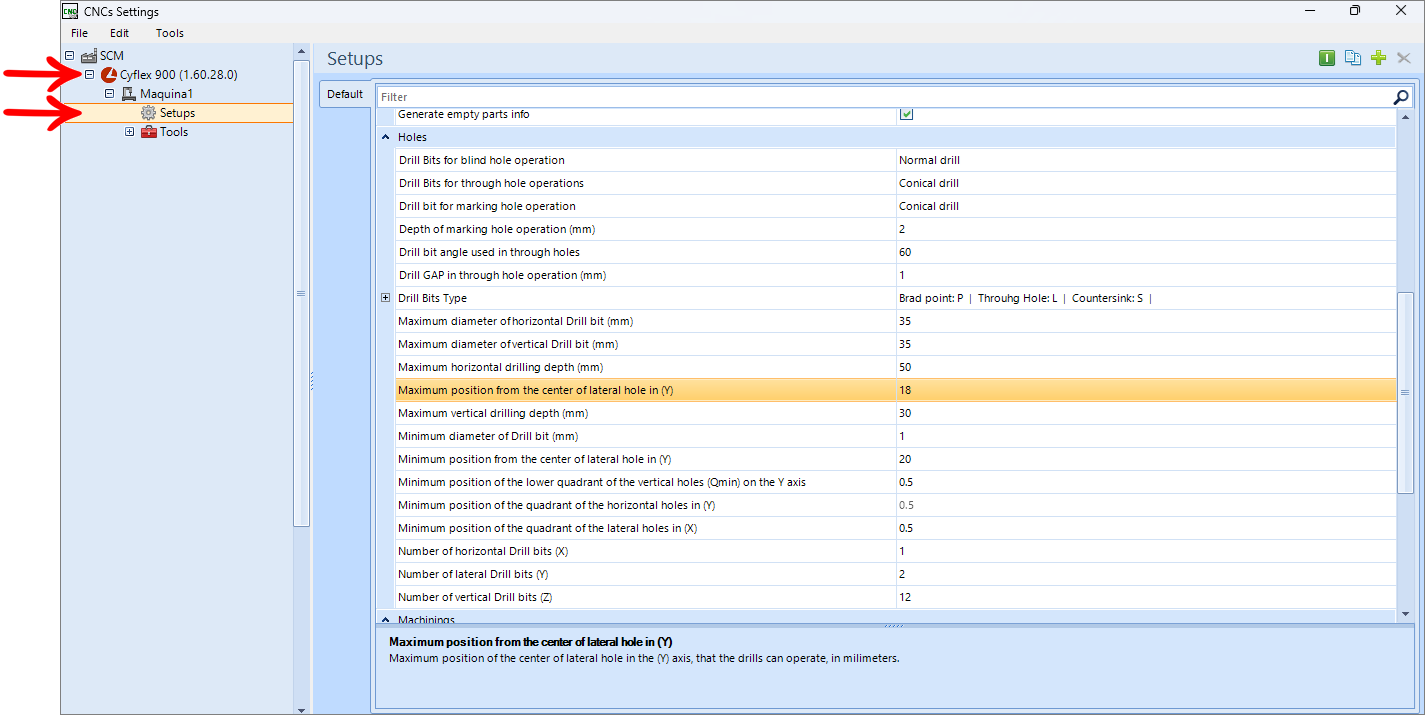Select the red Tools toolbox icon

[x=149, y=132]
